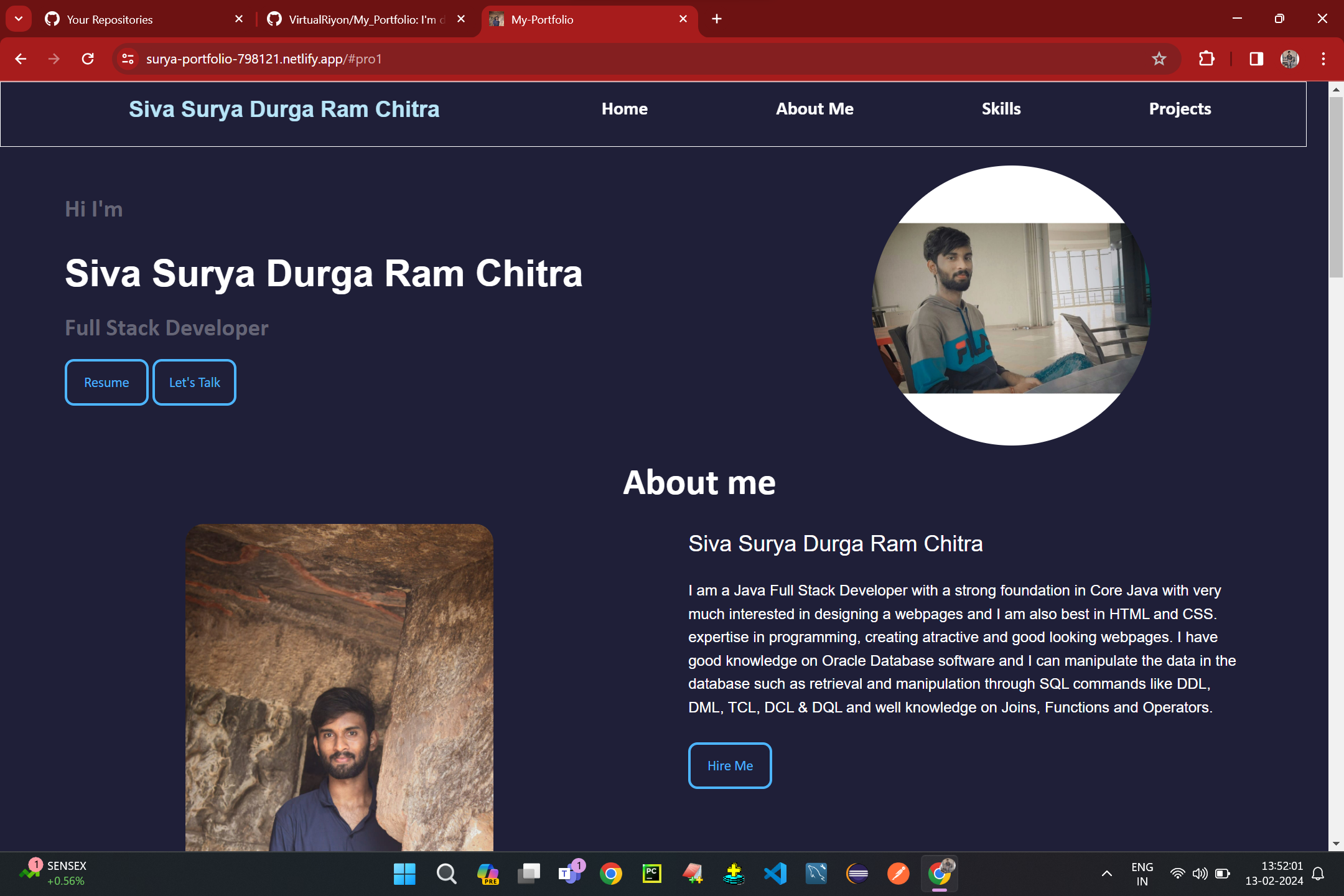1344x896 pixels.
Task: Click the Hire Me button
Action: tap(729, 765)
